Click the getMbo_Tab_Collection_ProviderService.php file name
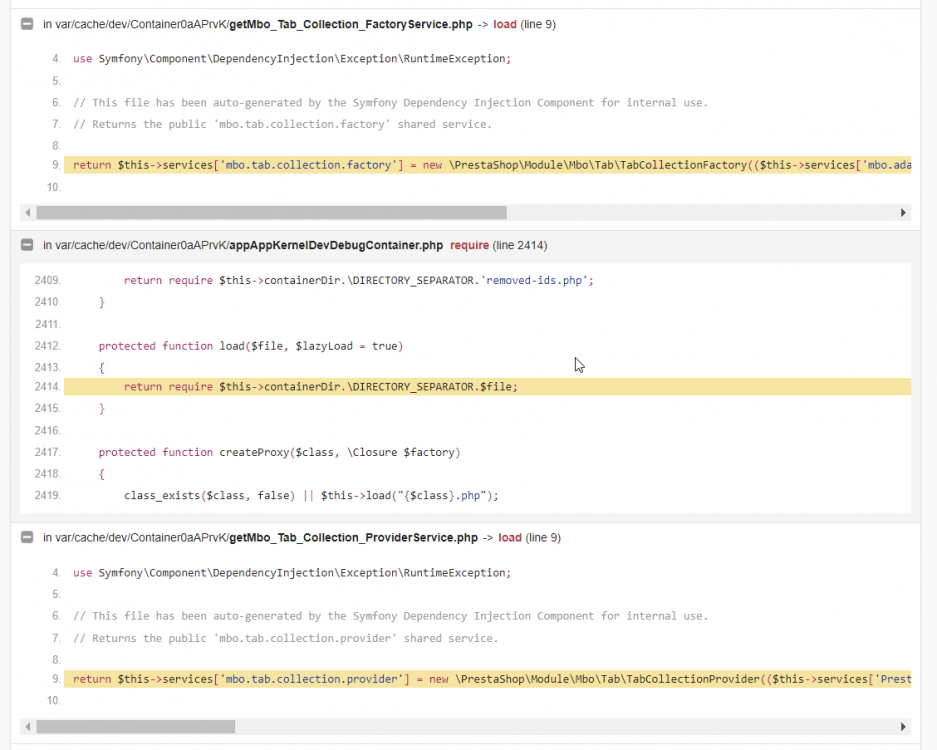The image size is (937, 750). (353, 538)
